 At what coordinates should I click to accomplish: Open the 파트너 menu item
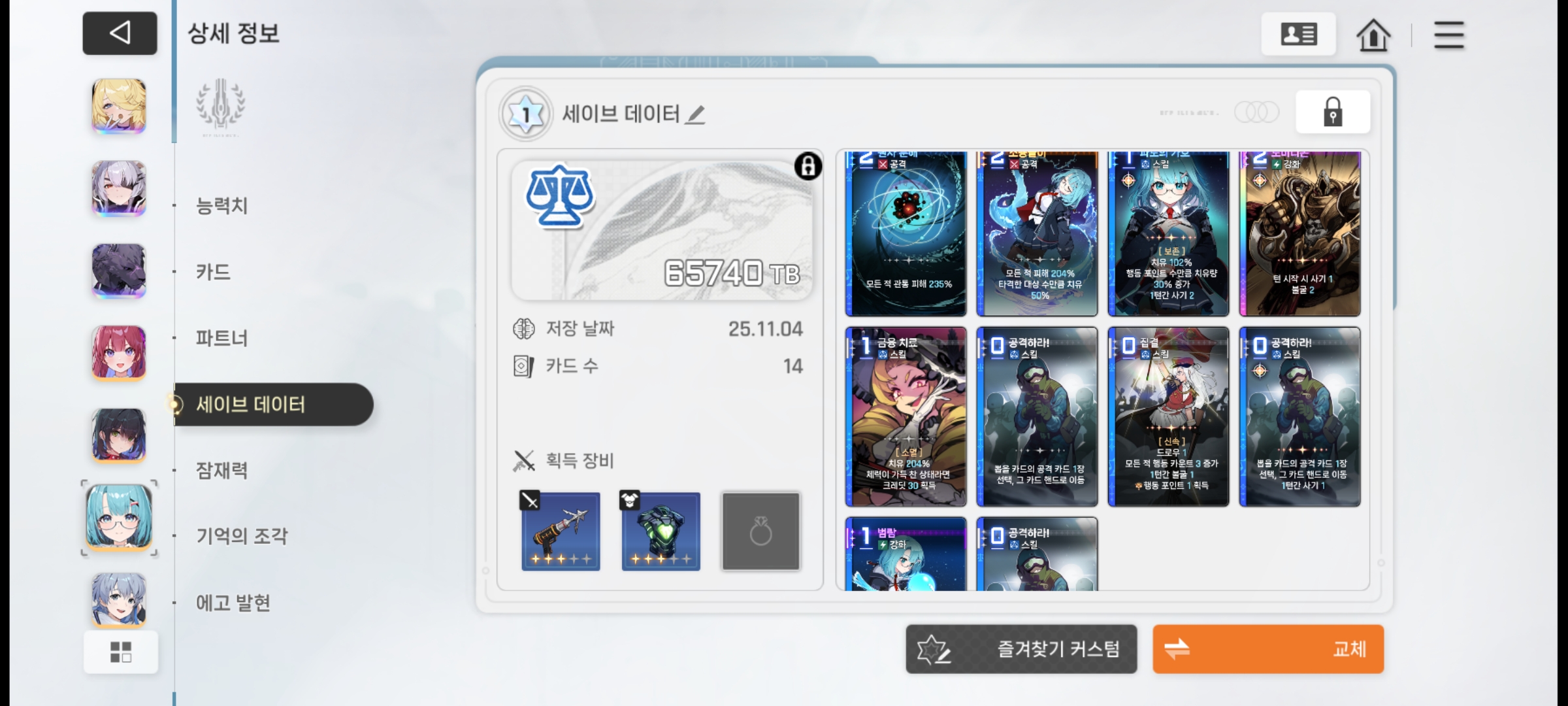point(221,338)
